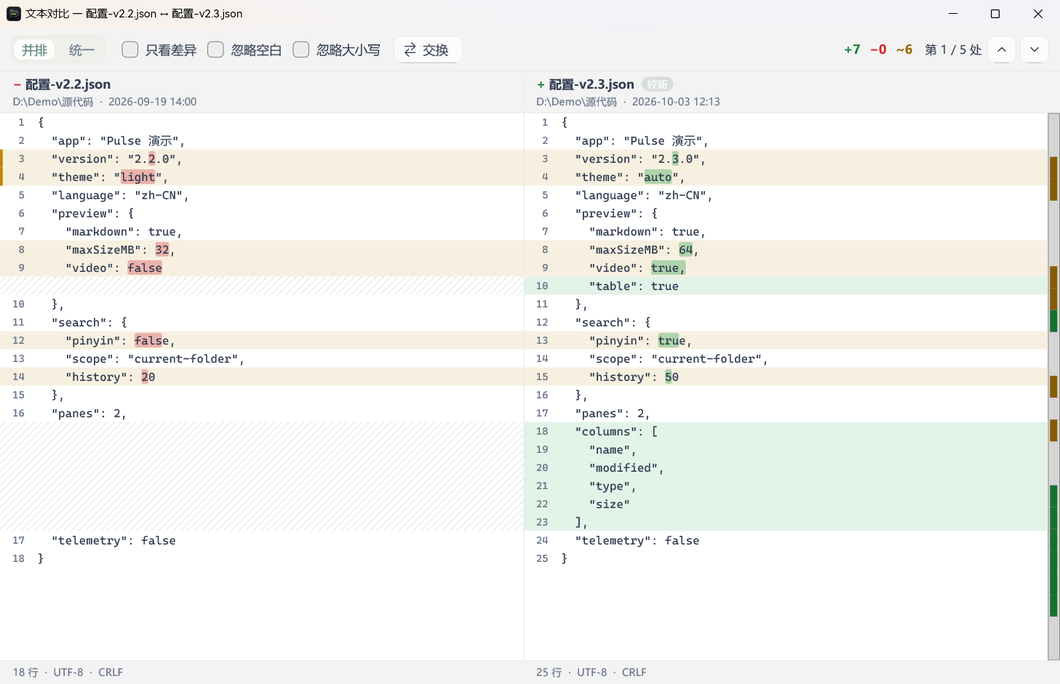Click the left status bar 18 行 · UTF-8 · CRLF

coord(68,673)
